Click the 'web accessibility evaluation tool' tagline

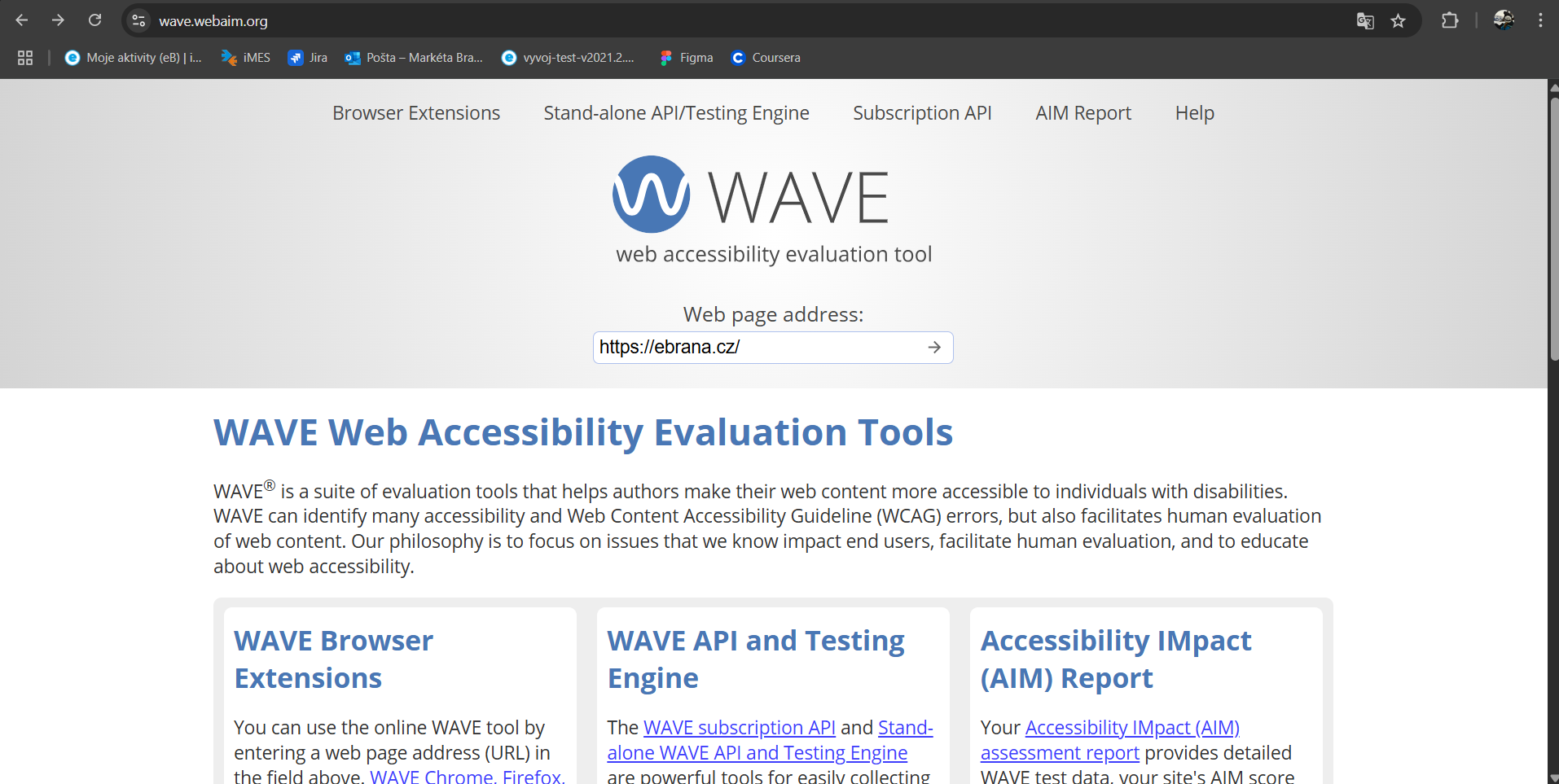click(x=774, y=254)
